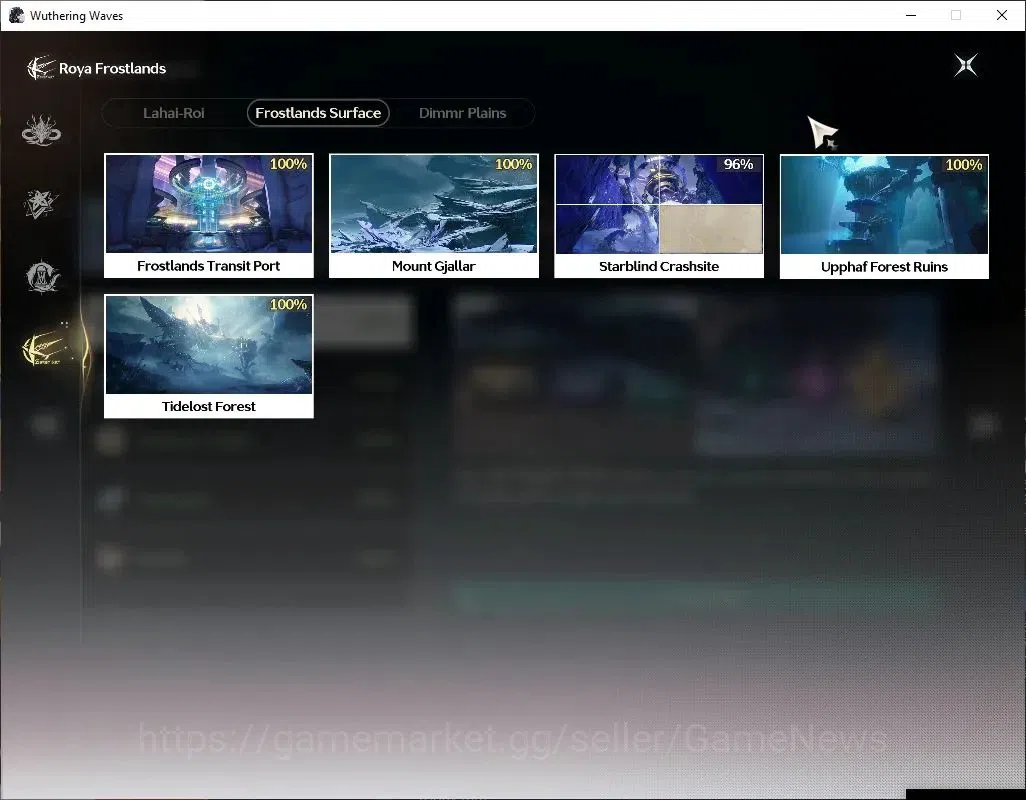Image resolution: width=1026 pixels, height=800 pixels.
Task: Click the 100% label on Tidelost Forest
Action: 289,304
